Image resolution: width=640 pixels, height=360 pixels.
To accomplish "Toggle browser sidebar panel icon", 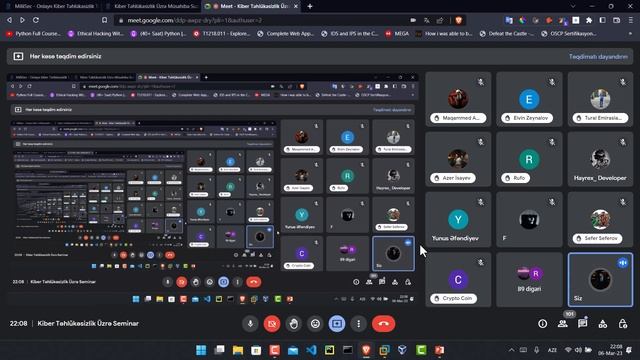I will click(x=602, y=20).
